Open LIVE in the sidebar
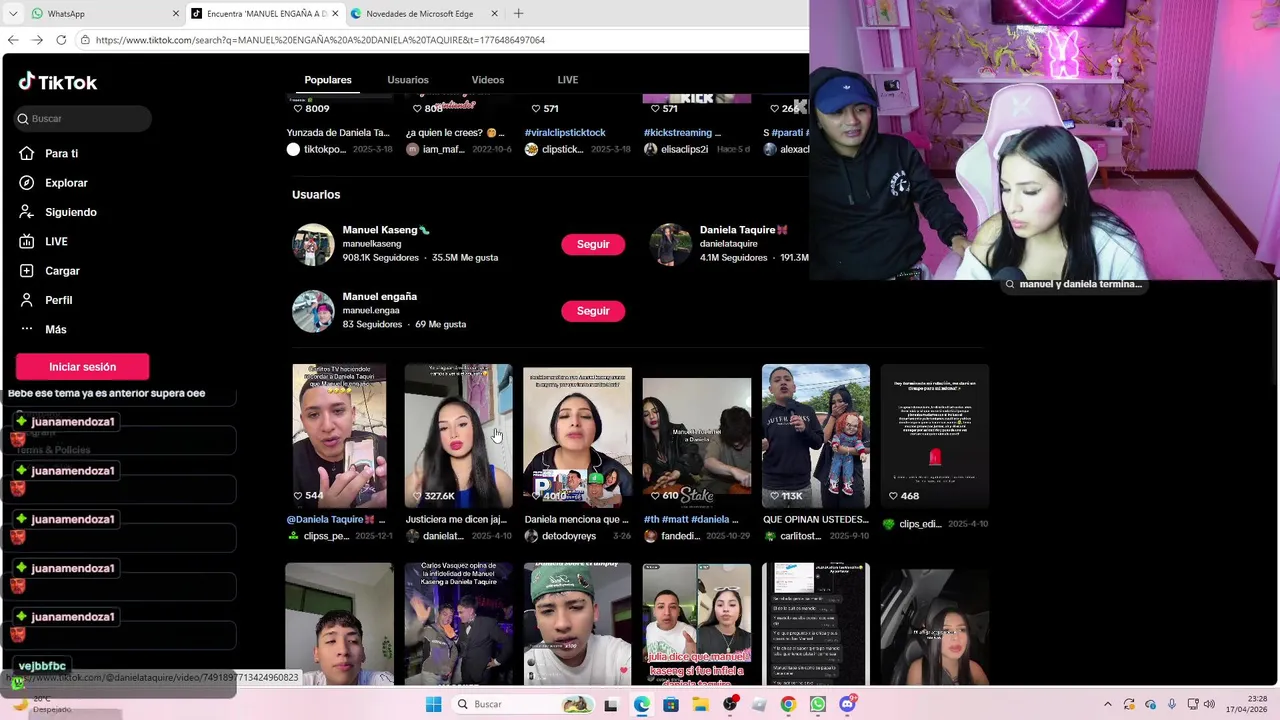This screenshot has height=720, width=1280. pos(56,241)
